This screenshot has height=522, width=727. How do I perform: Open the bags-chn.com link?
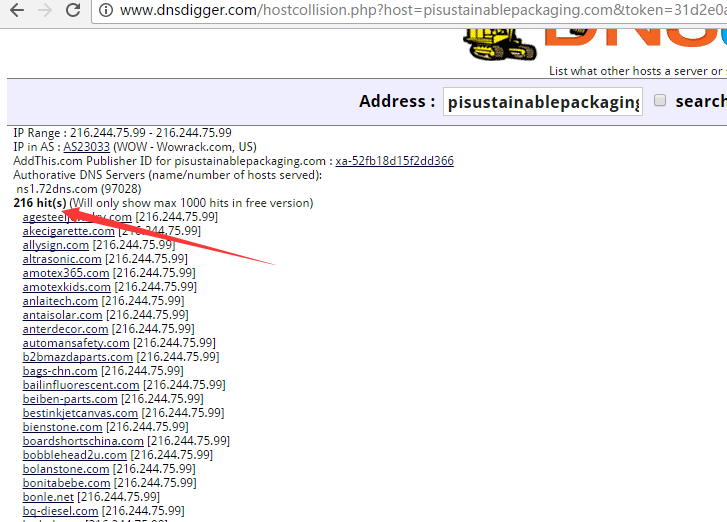click(60, 371)
